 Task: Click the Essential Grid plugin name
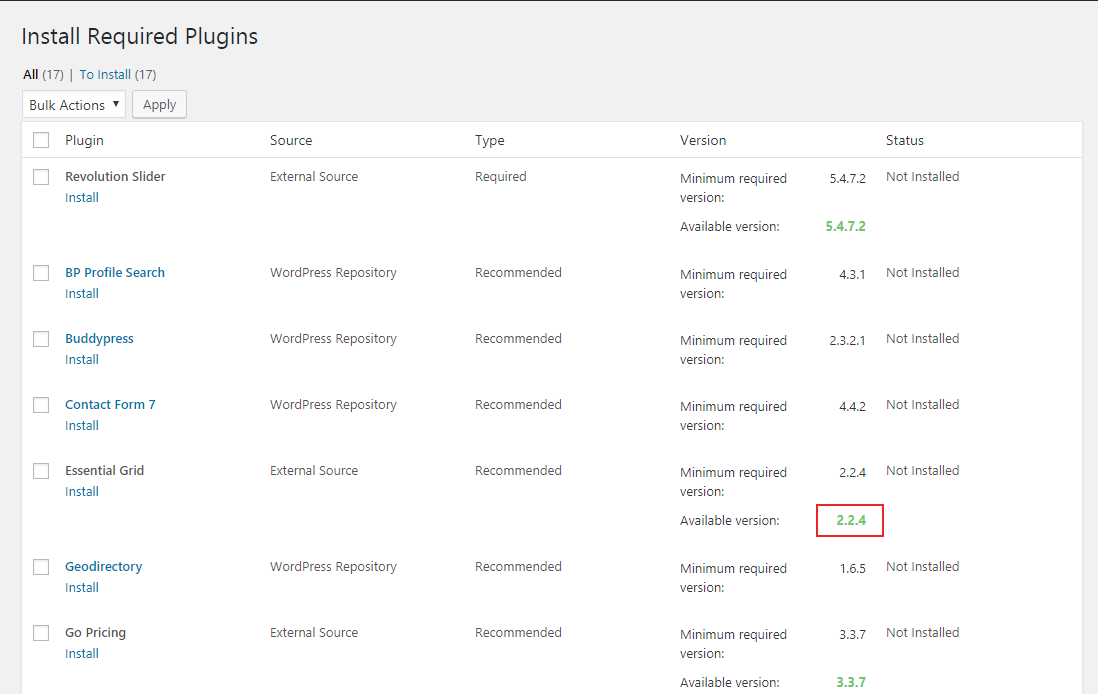[104, 471]
